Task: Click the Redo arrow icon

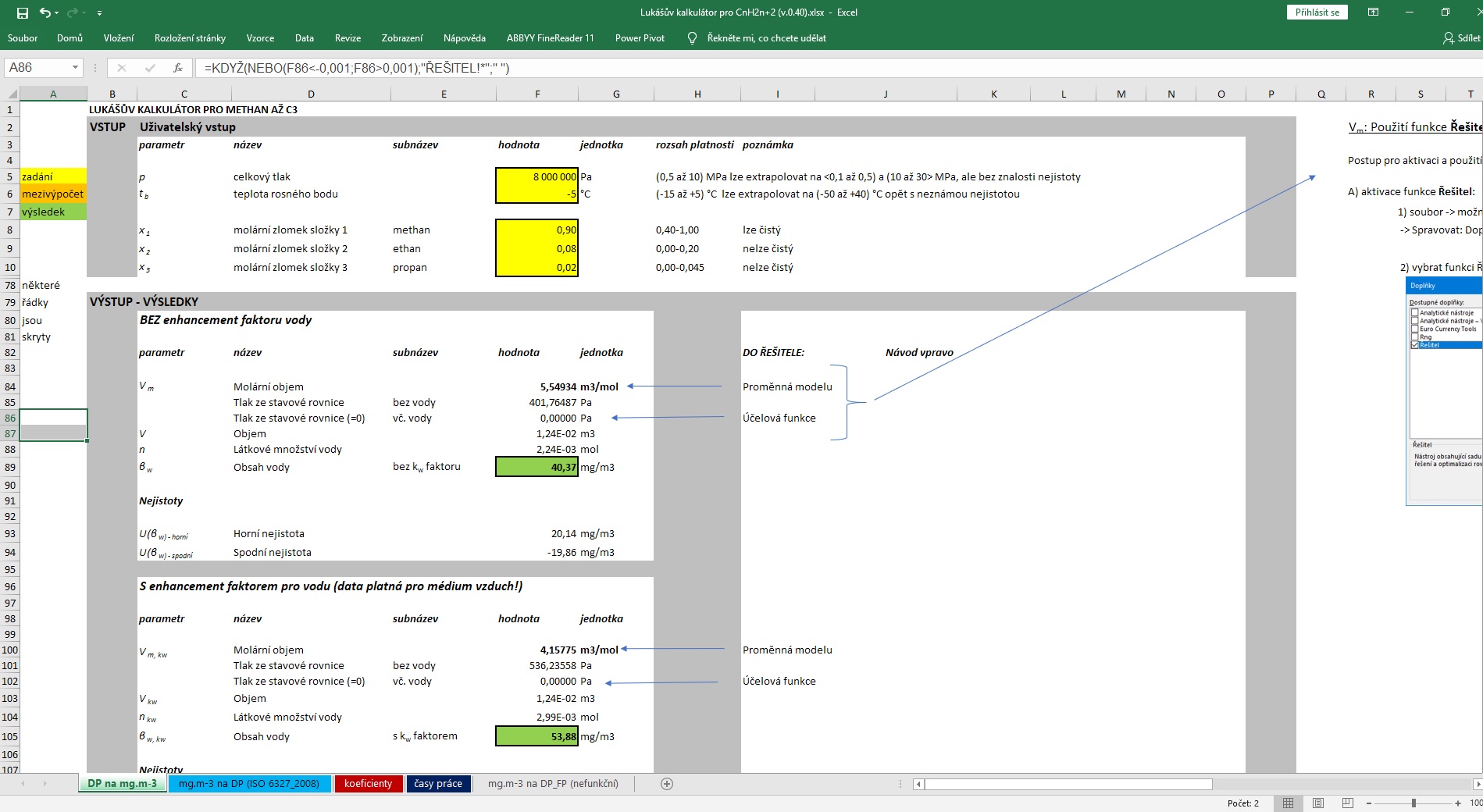Action: [x=73, y=12]
